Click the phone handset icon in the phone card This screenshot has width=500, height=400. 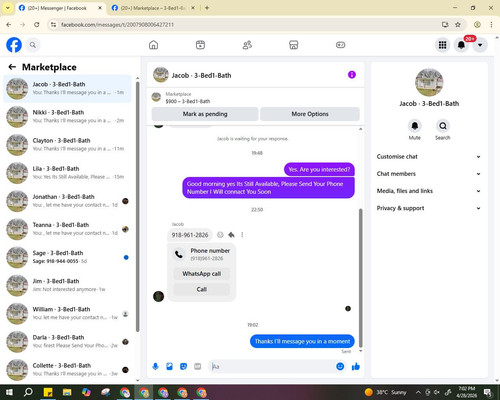(179, 254)
